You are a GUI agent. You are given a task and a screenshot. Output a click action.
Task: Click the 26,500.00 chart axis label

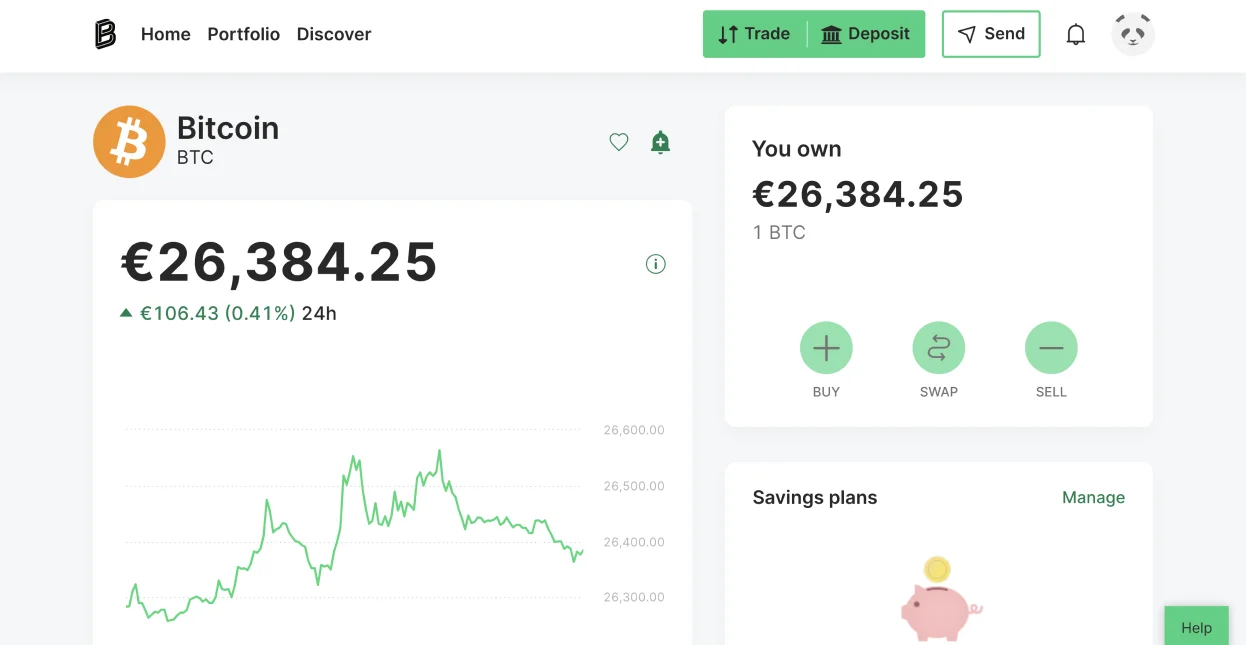pyautogui.click(x=634, y=486)
